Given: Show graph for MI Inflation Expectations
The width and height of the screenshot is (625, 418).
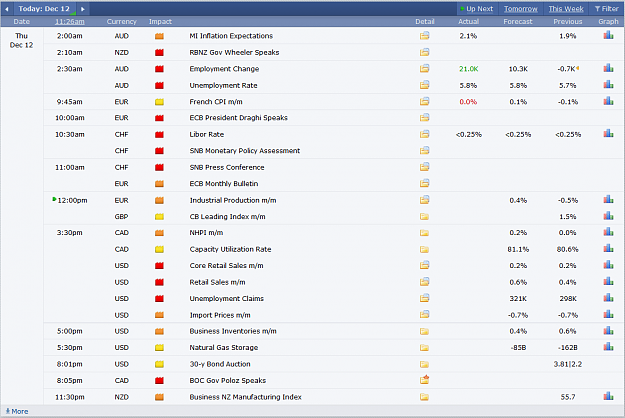Looking at the screenshot, I should pyautogui.click(x=608, y=35).
